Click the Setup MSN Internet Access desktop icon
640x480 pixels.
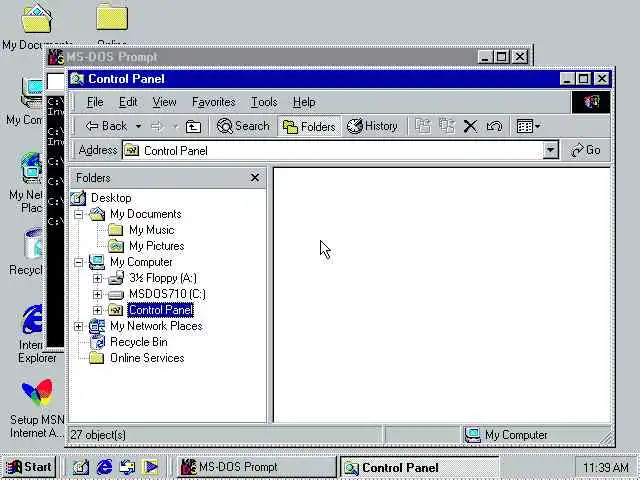coord(37,407)
